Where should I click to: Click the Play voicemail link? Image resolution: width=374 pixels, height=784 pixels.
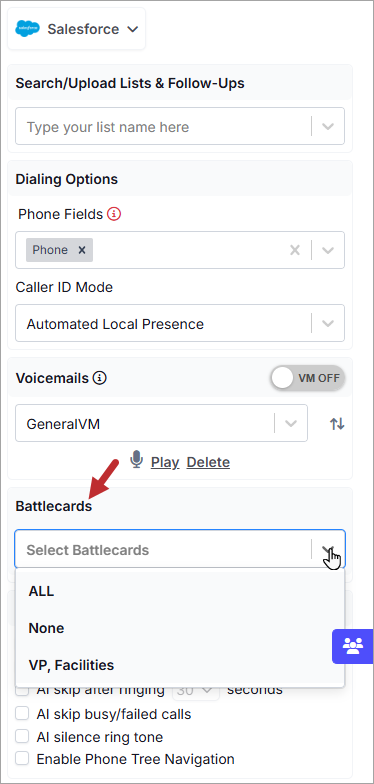[x=165, y=462]
